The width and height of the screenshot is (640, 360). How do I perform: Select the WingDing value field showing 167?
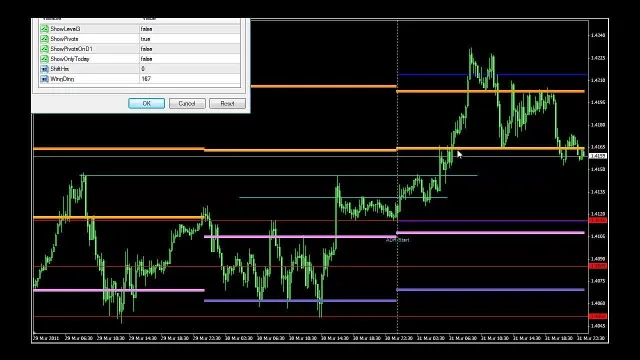190,79
